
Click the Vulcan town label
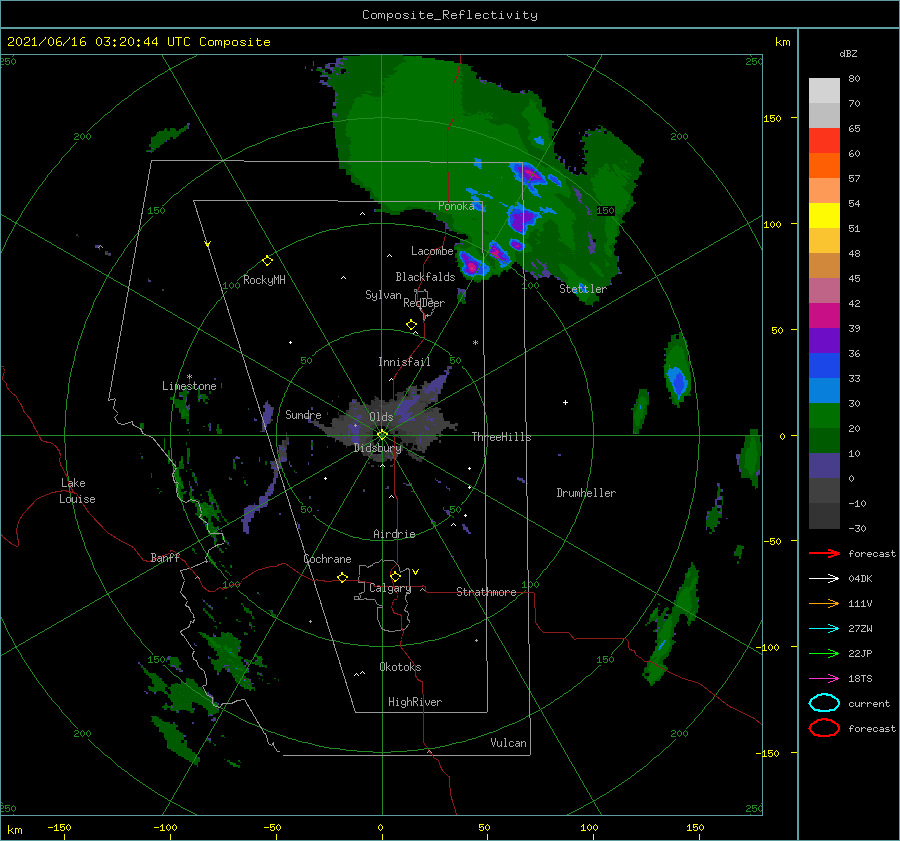tap(509, 743)
